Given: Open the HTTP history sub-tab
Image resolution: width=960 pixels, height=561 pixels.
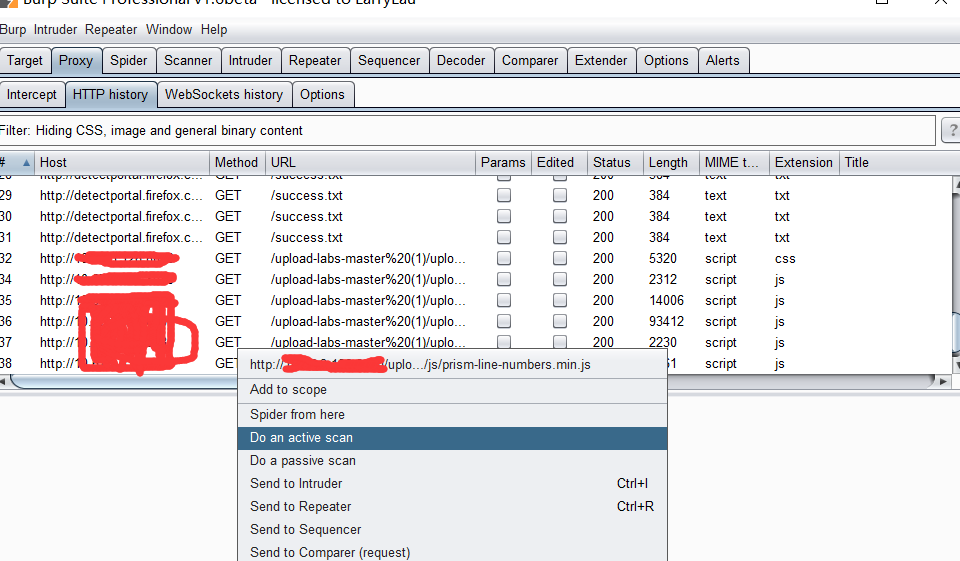Looking at the screenshot, I should (110, 94).
